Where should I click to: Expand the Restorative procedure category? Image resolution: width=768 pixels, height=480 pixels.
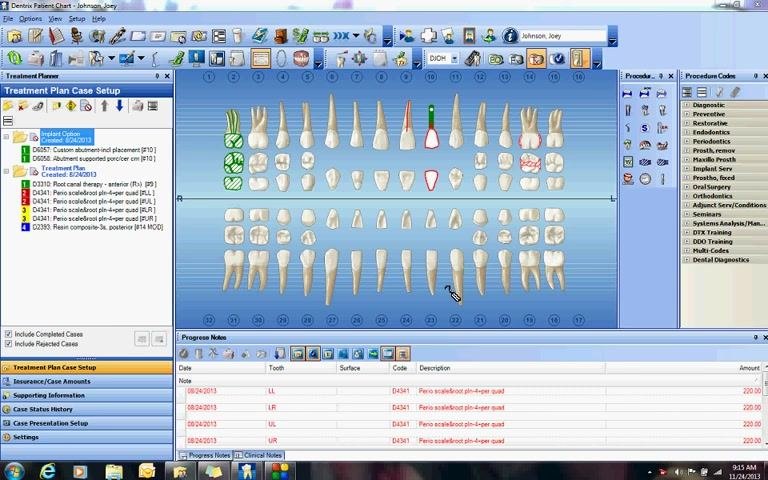(687, 123)
